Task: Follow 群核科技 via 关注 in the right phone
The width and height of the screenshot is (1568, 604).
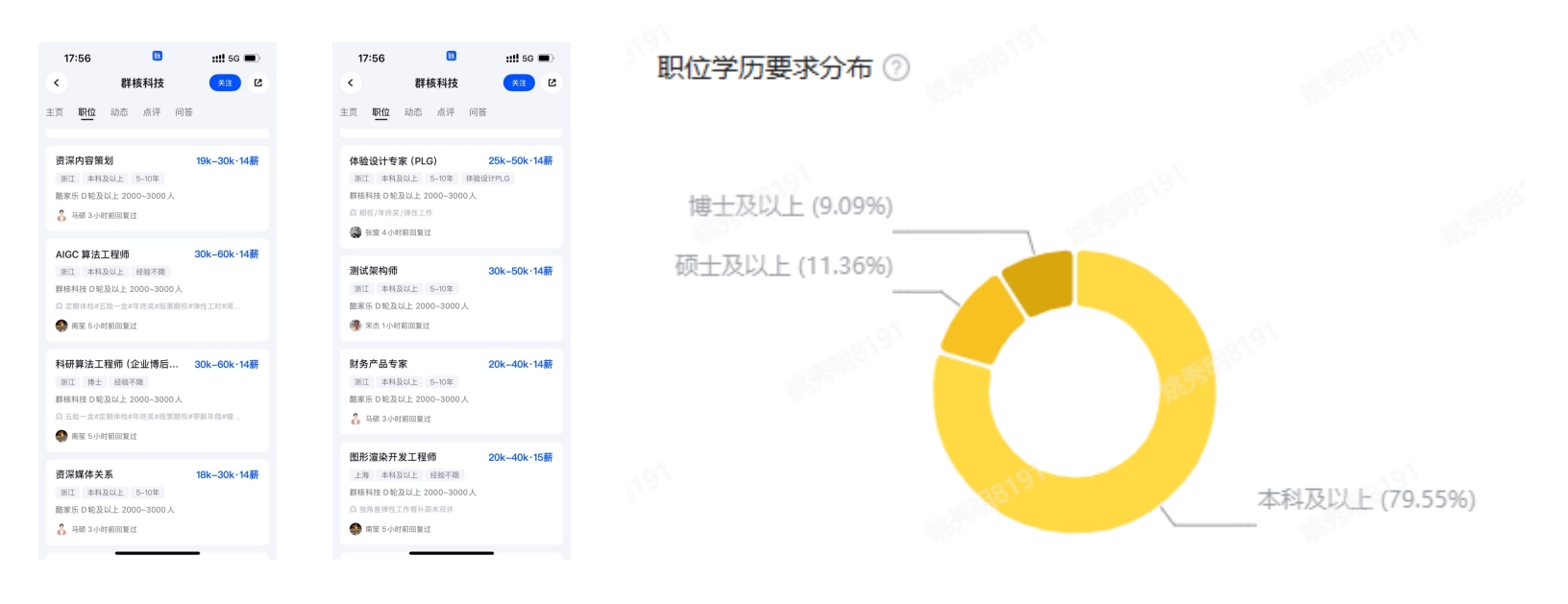Action: click(x=519, y=84)
